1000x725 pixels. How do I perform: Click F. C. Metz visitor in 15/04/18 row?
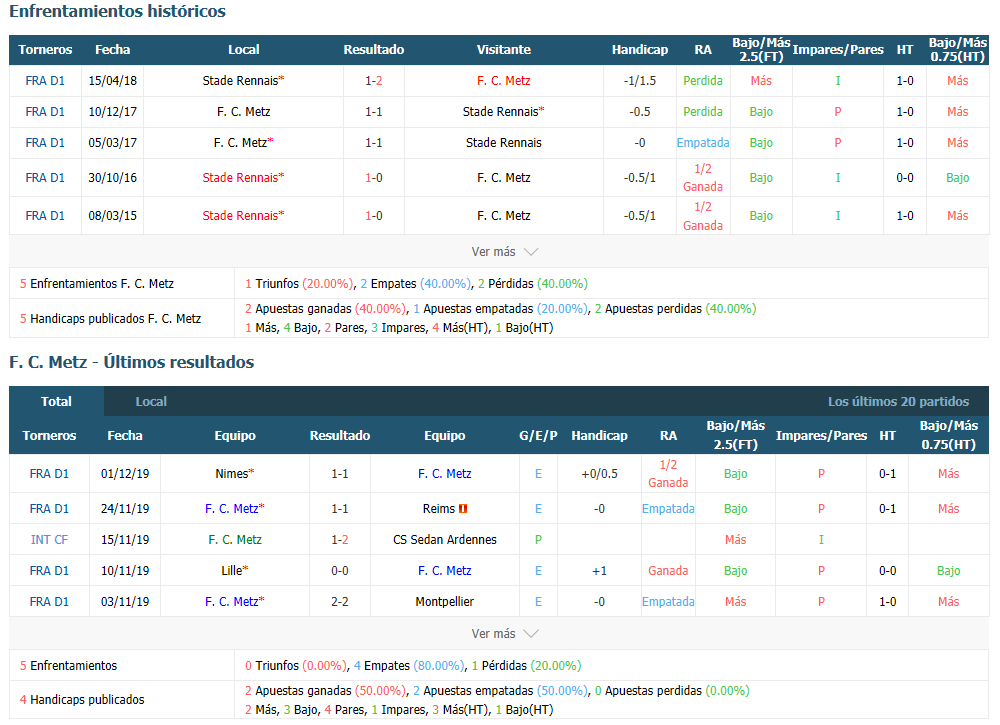[504, 81]
